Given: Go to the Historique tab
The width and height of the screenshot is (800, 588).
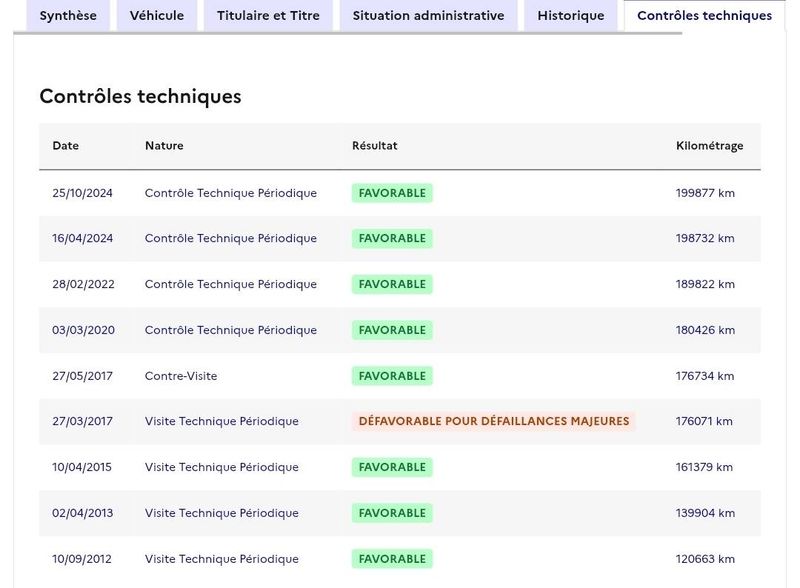Looking at the screenshot, I should coord(570,16).
